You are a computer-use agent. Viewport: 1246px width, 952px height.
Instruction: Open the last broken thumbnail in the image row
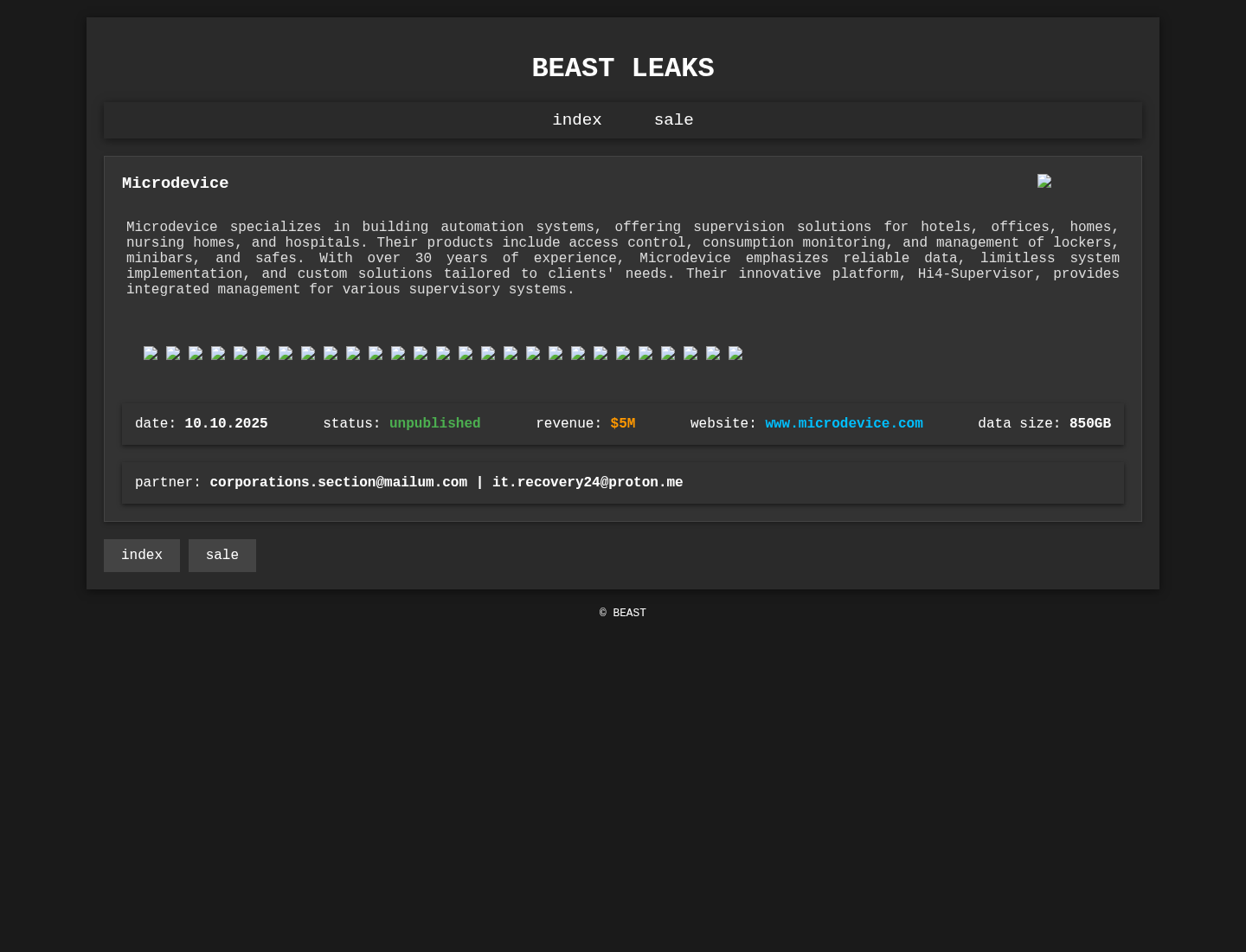[735, 353]
